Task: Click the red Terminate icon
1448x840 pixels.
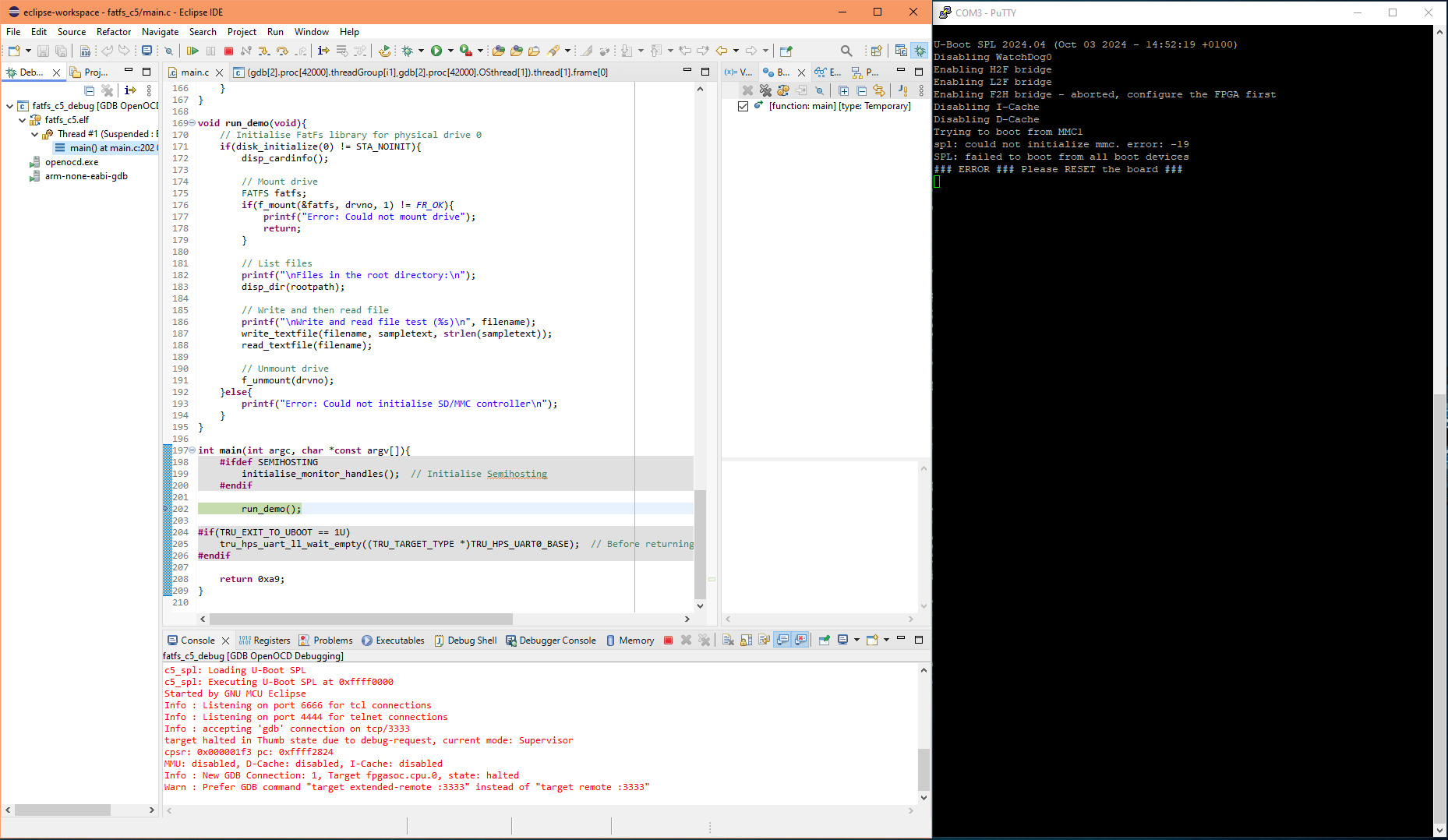Action: [228, 51]
